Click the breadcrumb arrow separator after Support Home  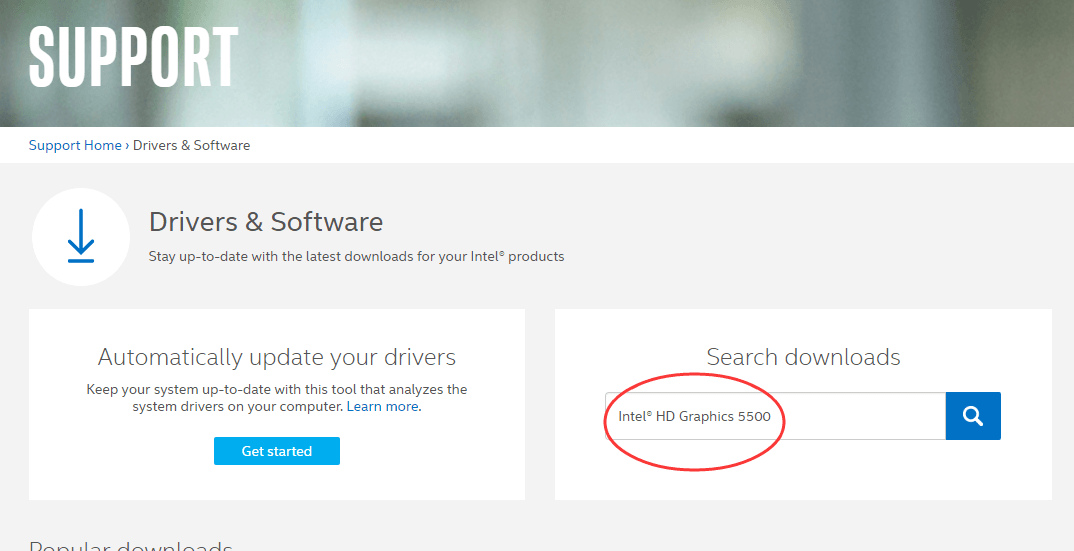(128, 145)
